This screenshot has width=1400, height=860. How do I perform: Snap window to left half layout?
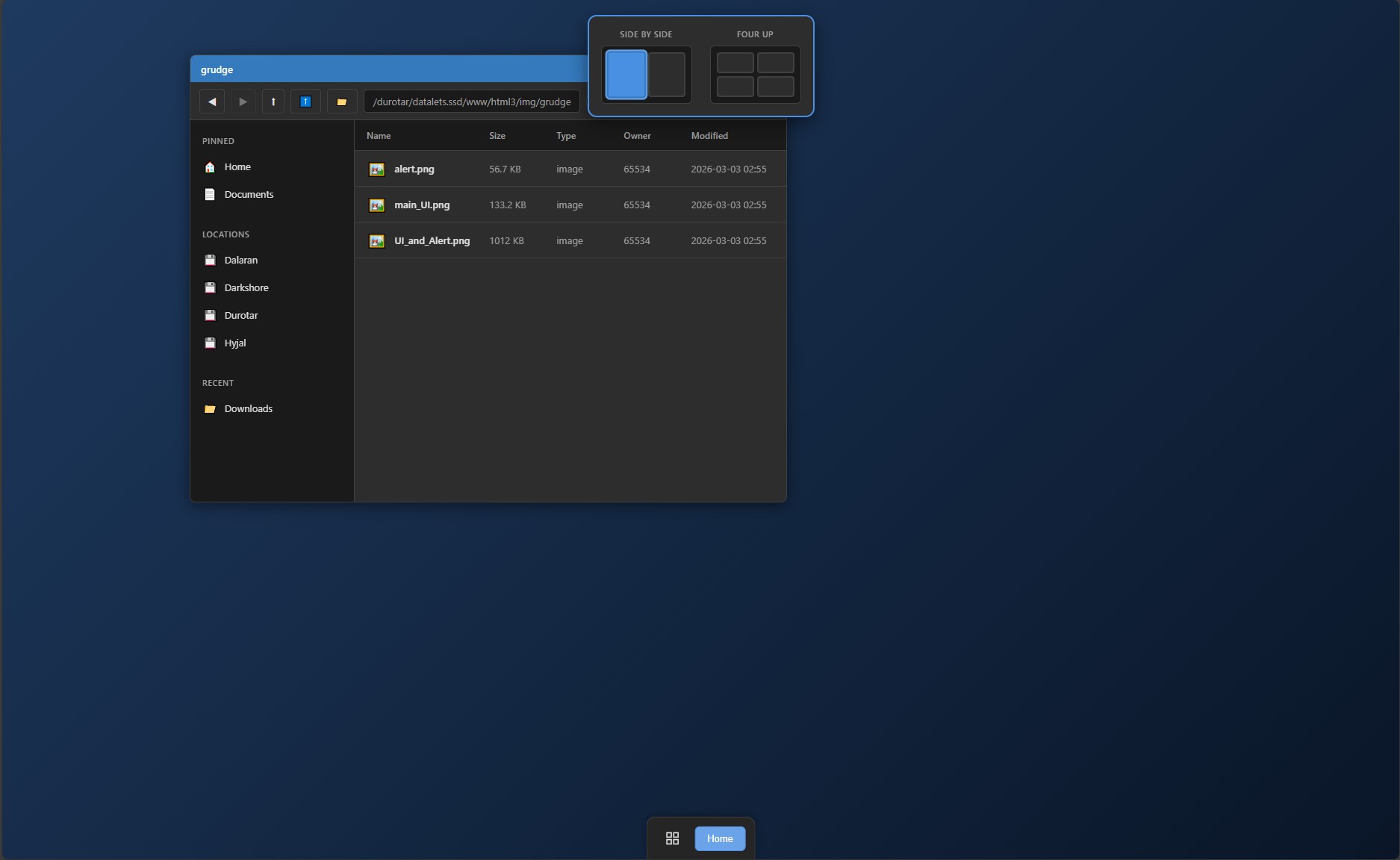[626, 75]
